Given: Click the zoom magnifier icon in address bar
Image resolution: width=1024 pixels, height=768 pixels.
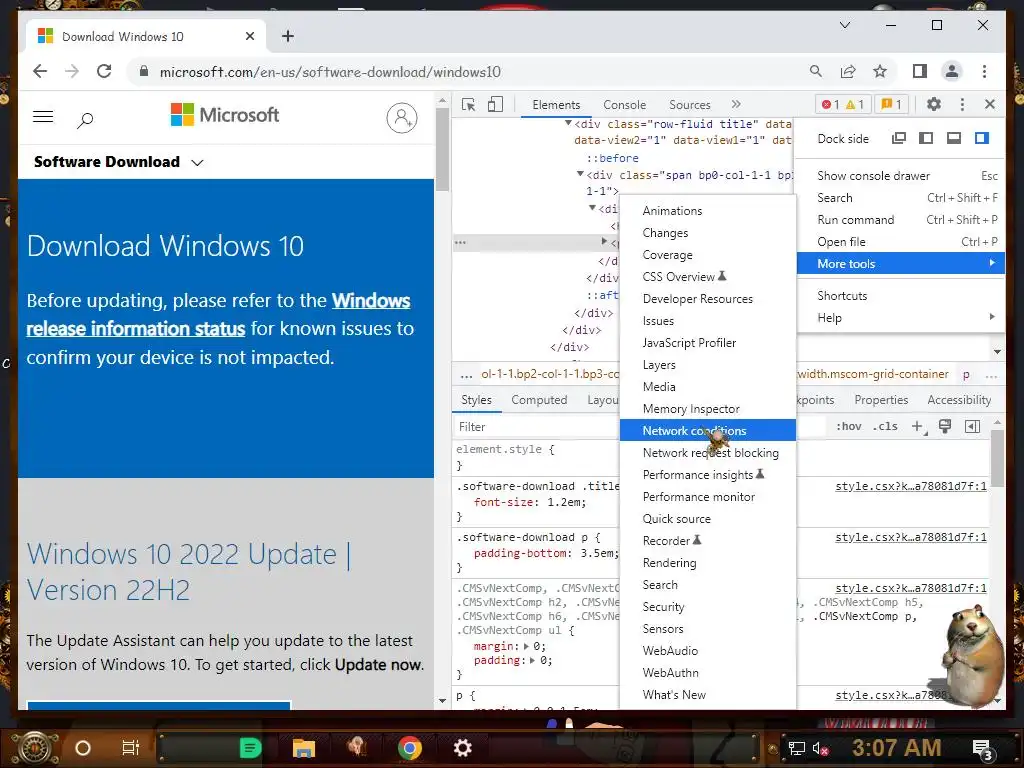Looking at the screenshot, I should tap(816, 71).
